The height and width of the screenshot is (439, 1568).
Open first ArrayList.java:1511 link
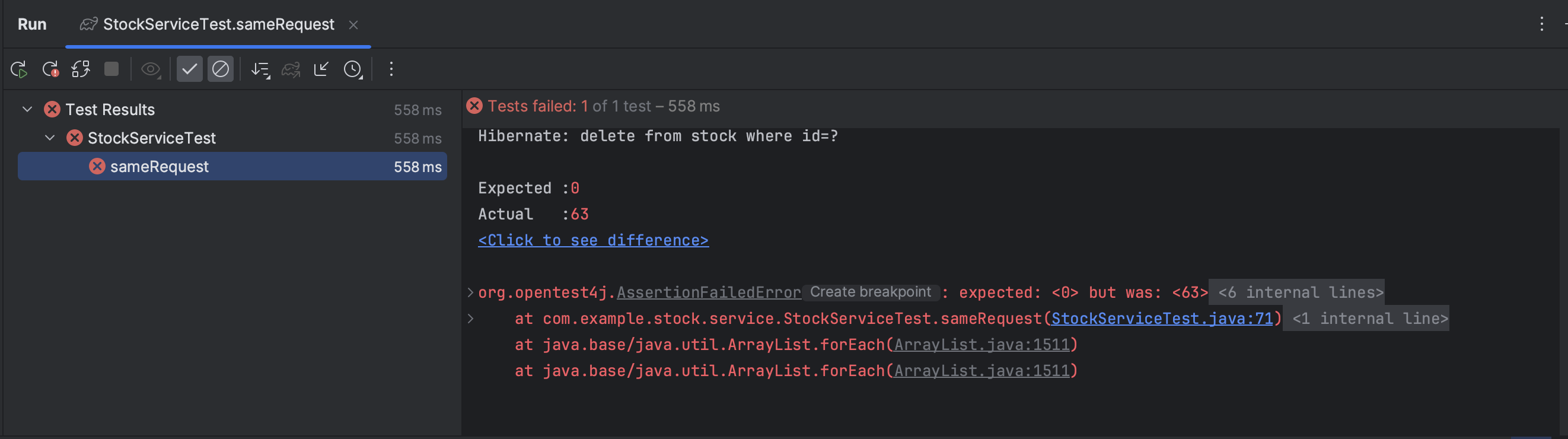click(x=981, y=345)
